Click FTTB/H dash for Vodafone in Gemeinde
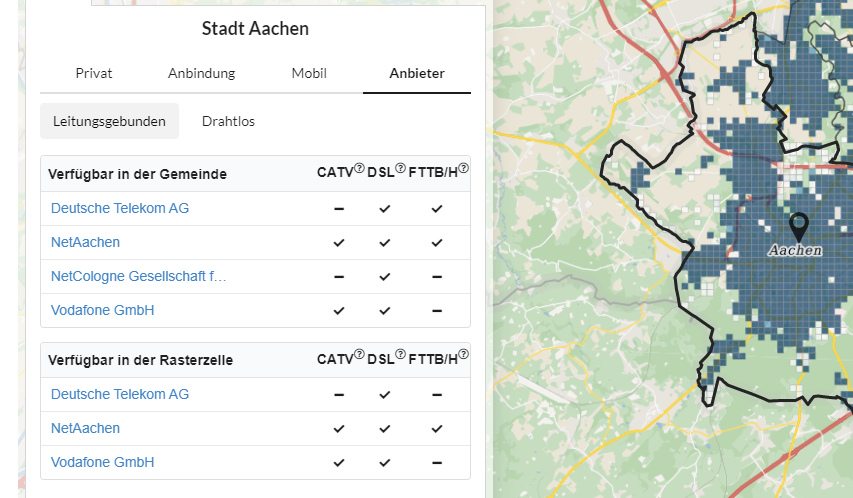 click(x=437, y=311)
